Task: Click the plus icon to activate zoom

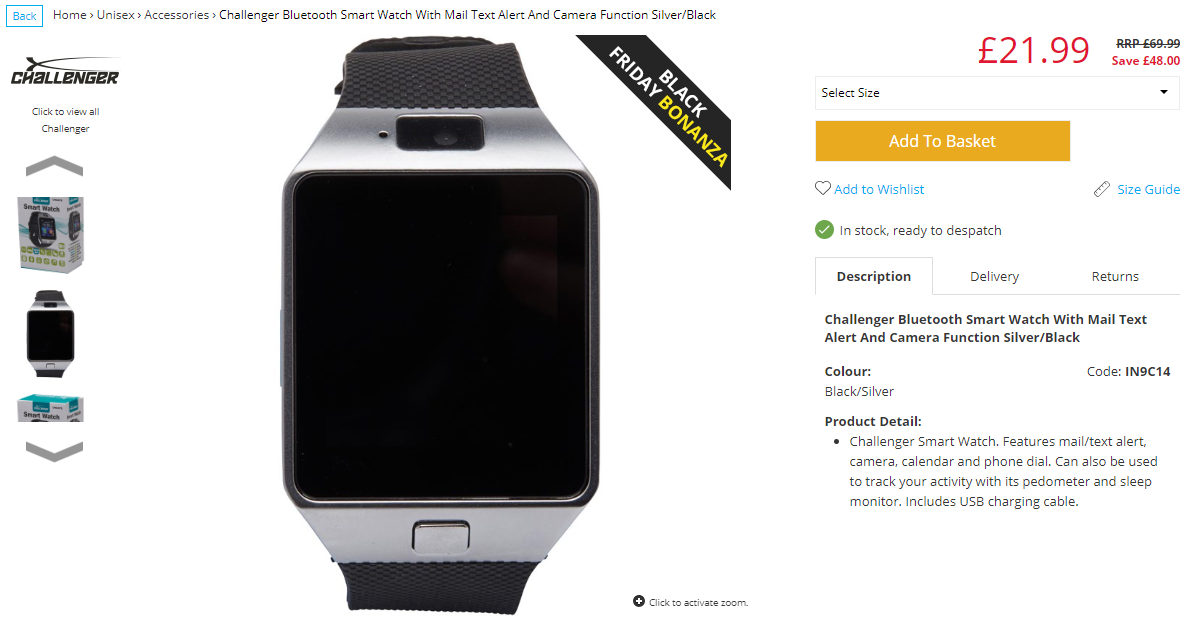Action: click(639, 601)
